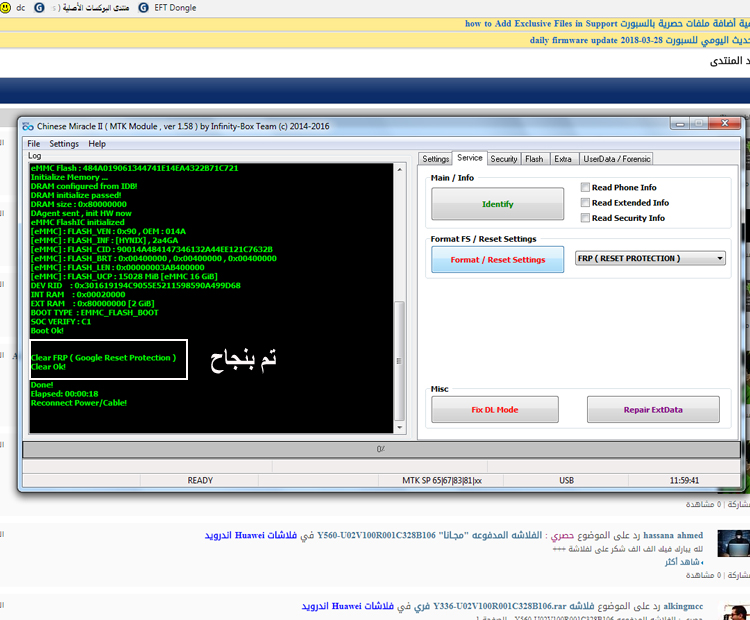This screenshot has height=620, width=750.
Task: Click the USB status bar field
Action: pos(567,480)
